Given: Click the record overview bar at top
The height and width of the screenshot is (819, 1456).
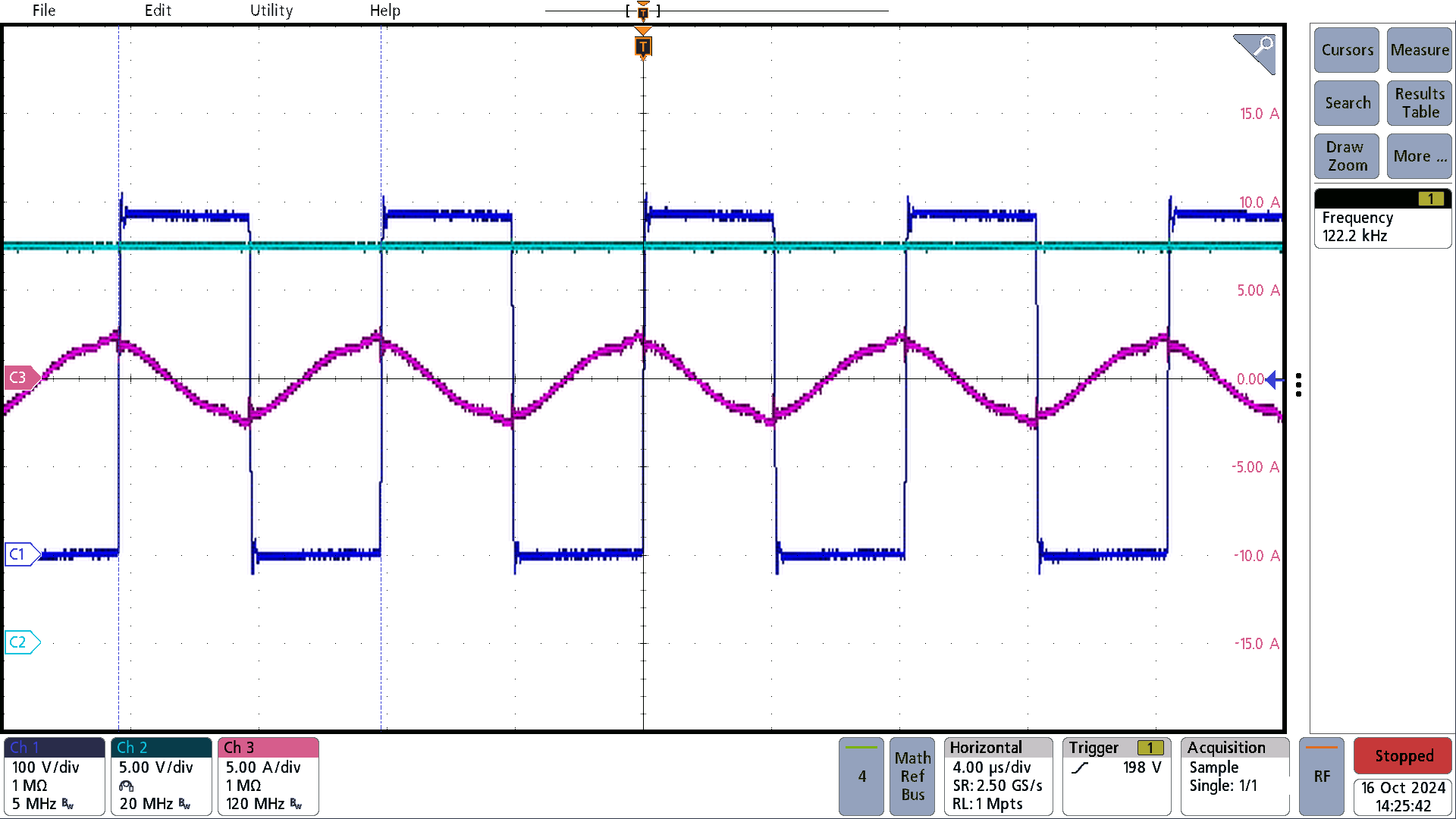Looking at the screenshot, I should point(717,11).
